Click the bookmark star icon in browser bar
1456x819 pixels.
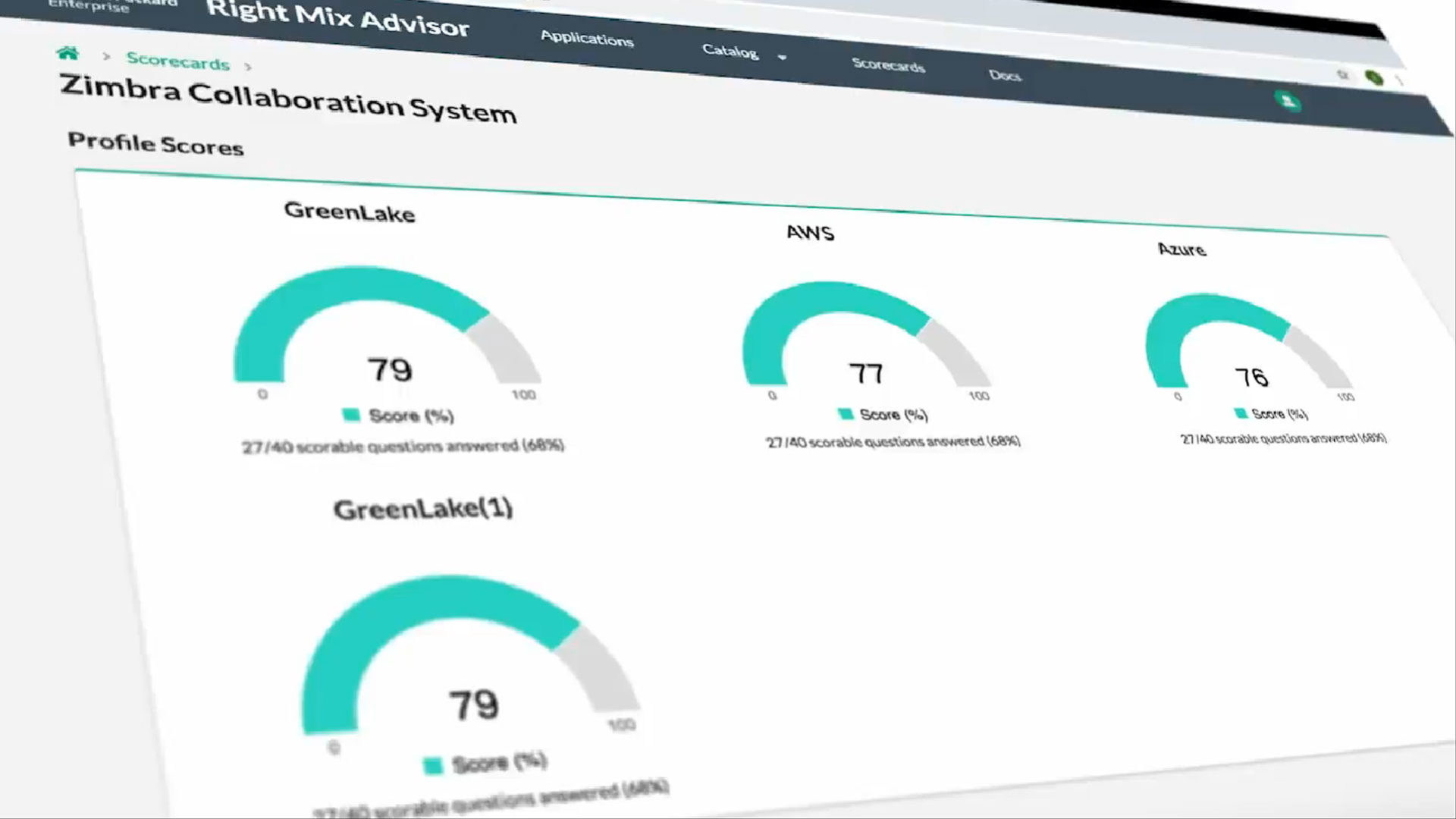pos(1342,74)
